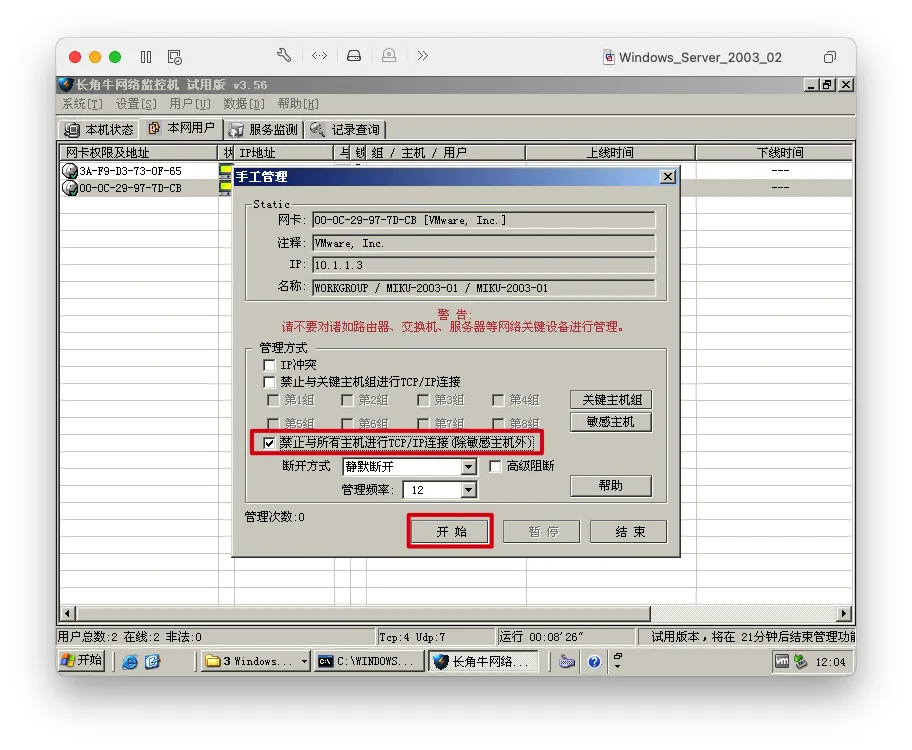Switch to the 记录查询 tab

tap(345, 129)
